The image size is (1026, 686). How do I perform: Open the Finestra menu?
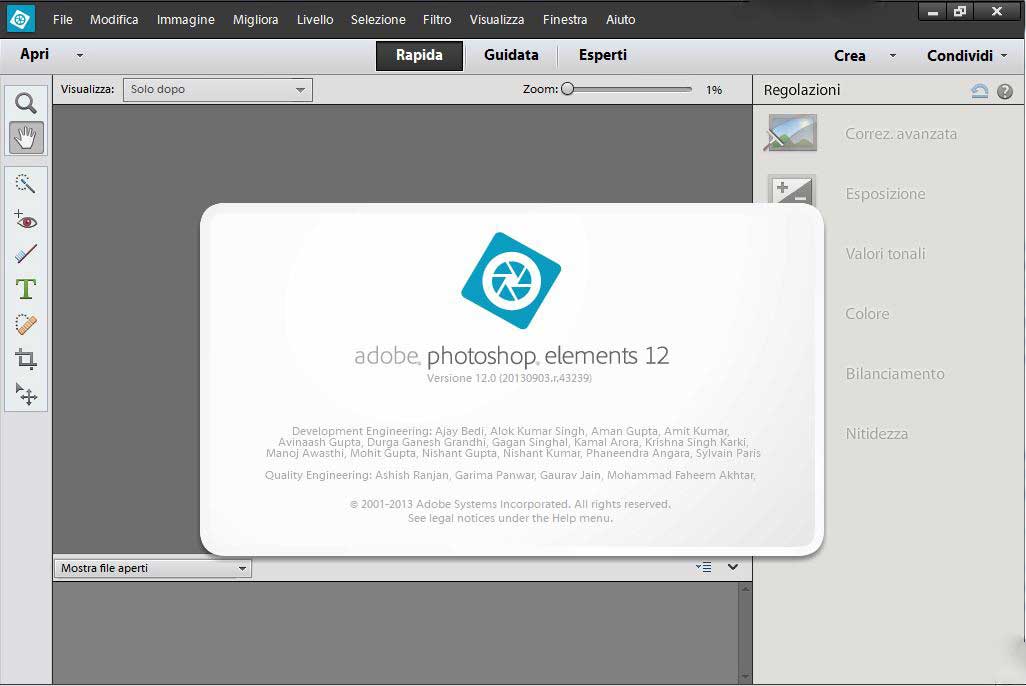pyautogui.click(x=565, y=20)
